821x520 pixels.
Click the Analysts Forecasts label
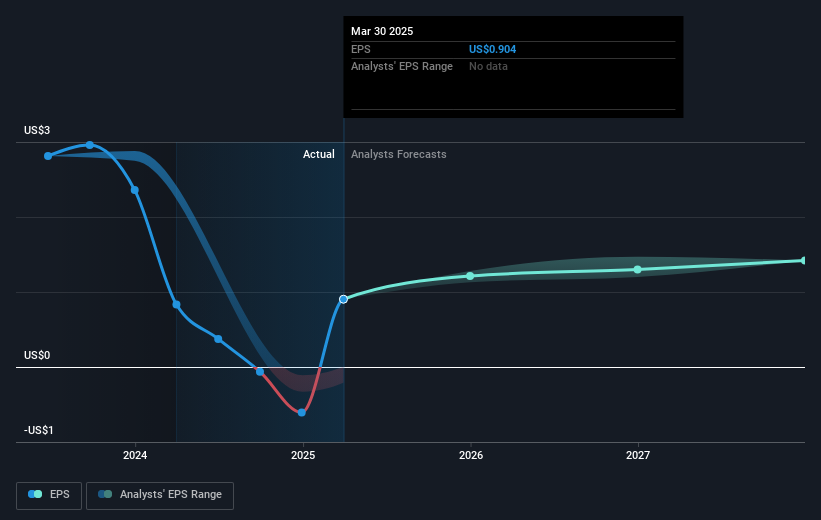tap(398, 154)
